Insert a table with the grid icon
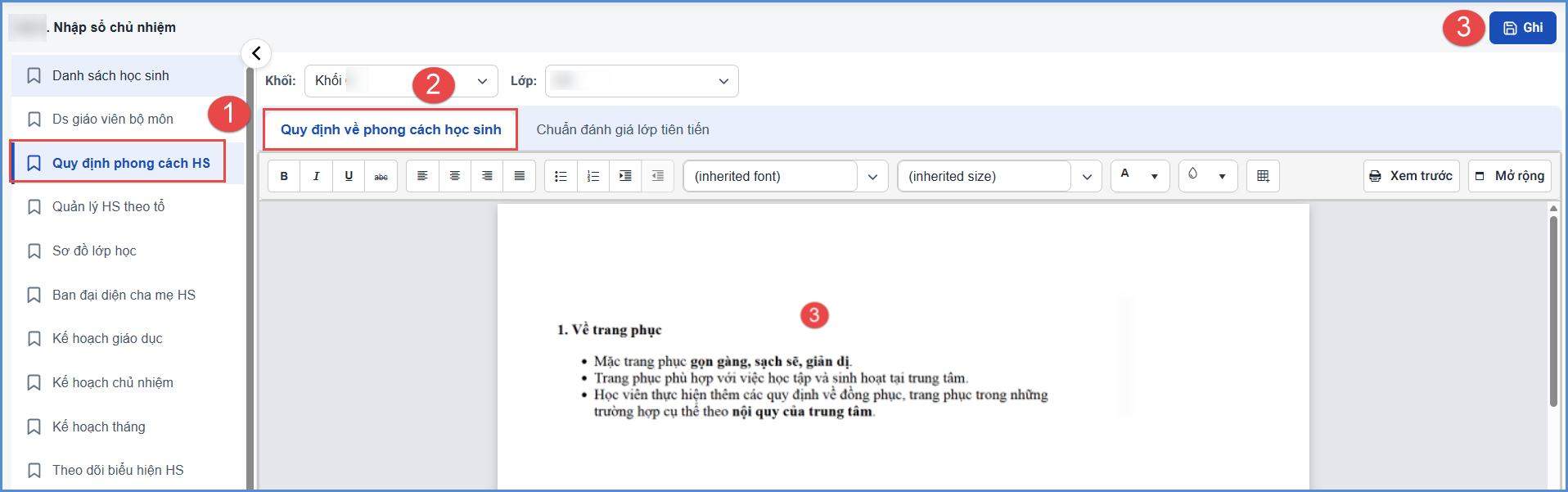The image size is (1568, 492). coord(1263,176)
